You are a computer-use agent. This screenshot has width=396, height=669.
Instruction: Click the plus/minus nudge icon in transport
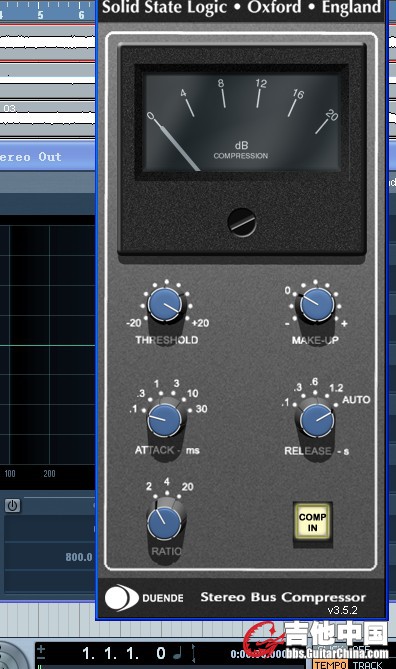click(x=41, y=653)
